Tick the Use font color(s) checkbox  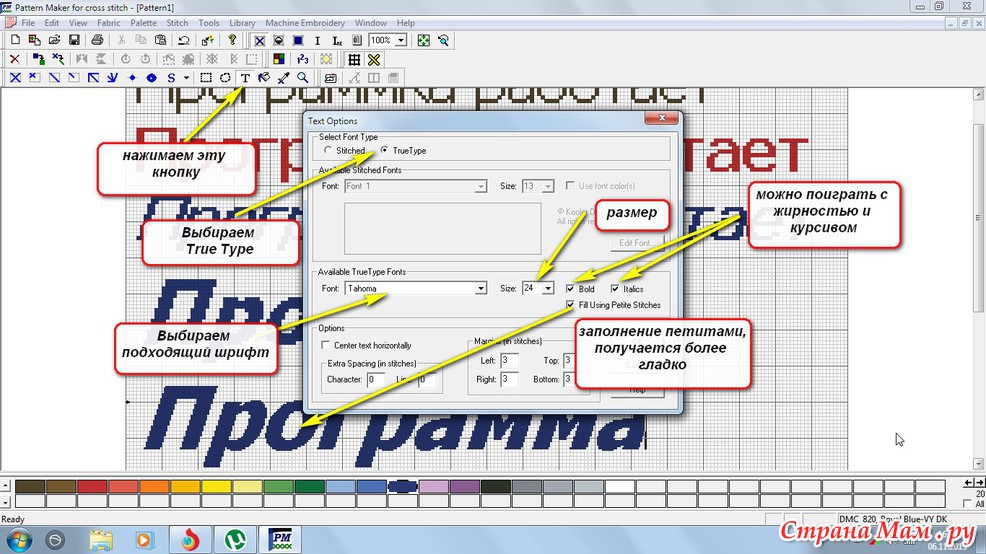570,186
